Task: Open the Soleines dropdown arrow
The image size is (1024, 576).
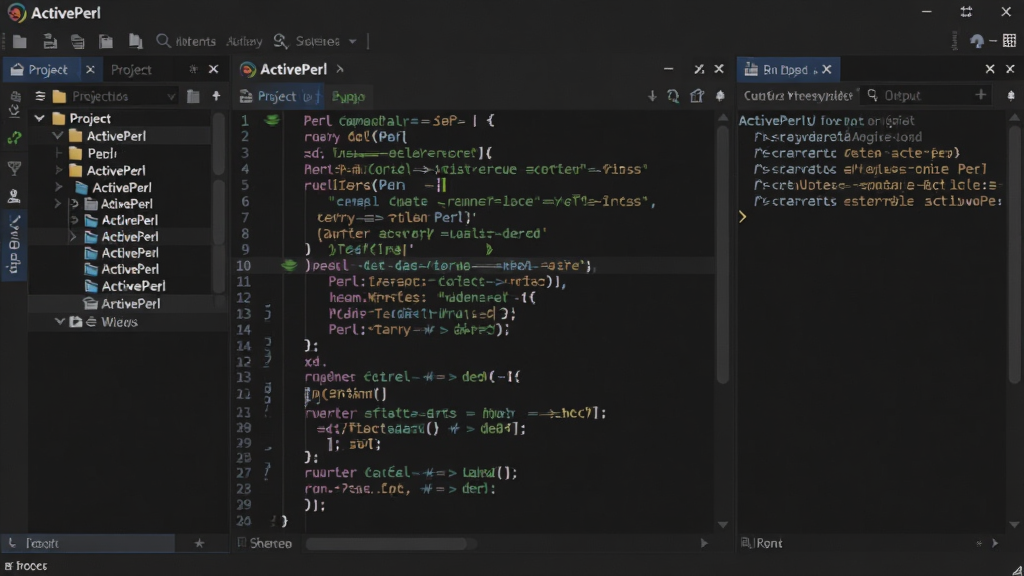Action: (353, 41)
